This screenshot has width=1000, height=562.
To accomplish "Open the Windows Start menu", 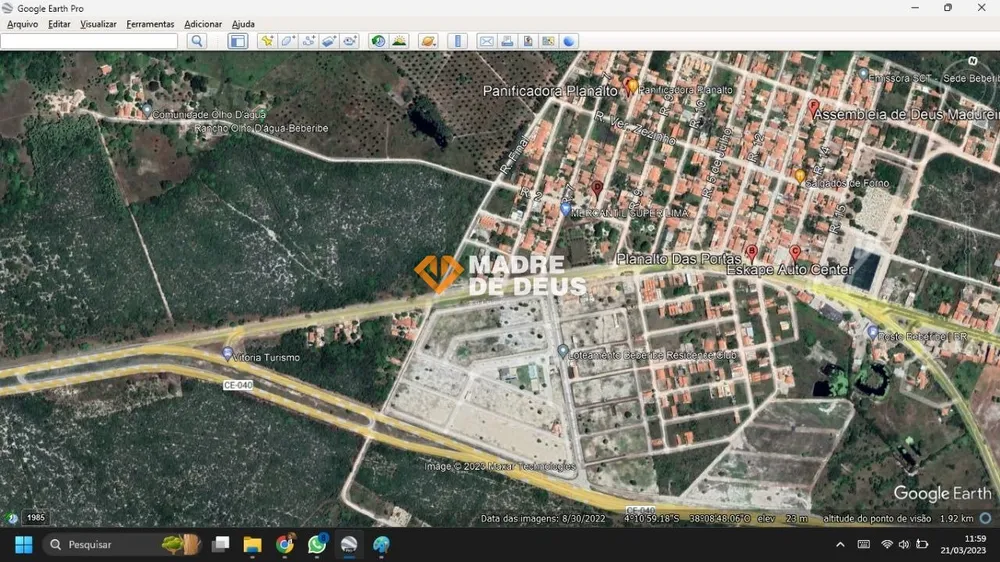I will point(24,544).
